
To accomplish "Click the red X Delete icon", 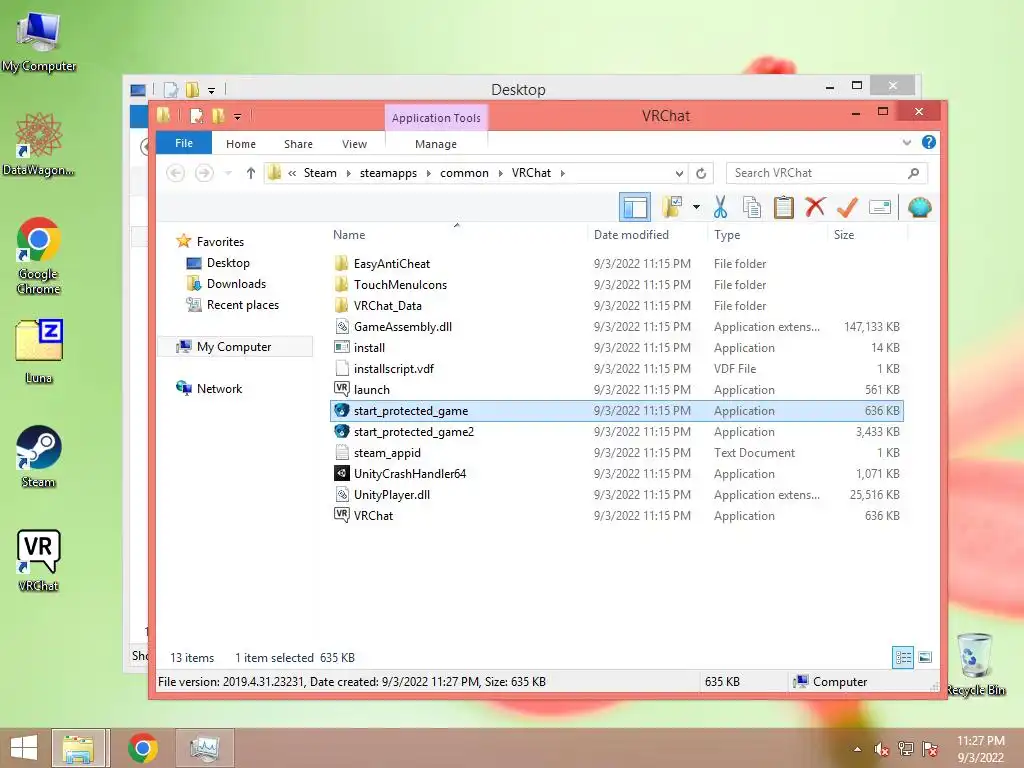I will tap(815, 207).
